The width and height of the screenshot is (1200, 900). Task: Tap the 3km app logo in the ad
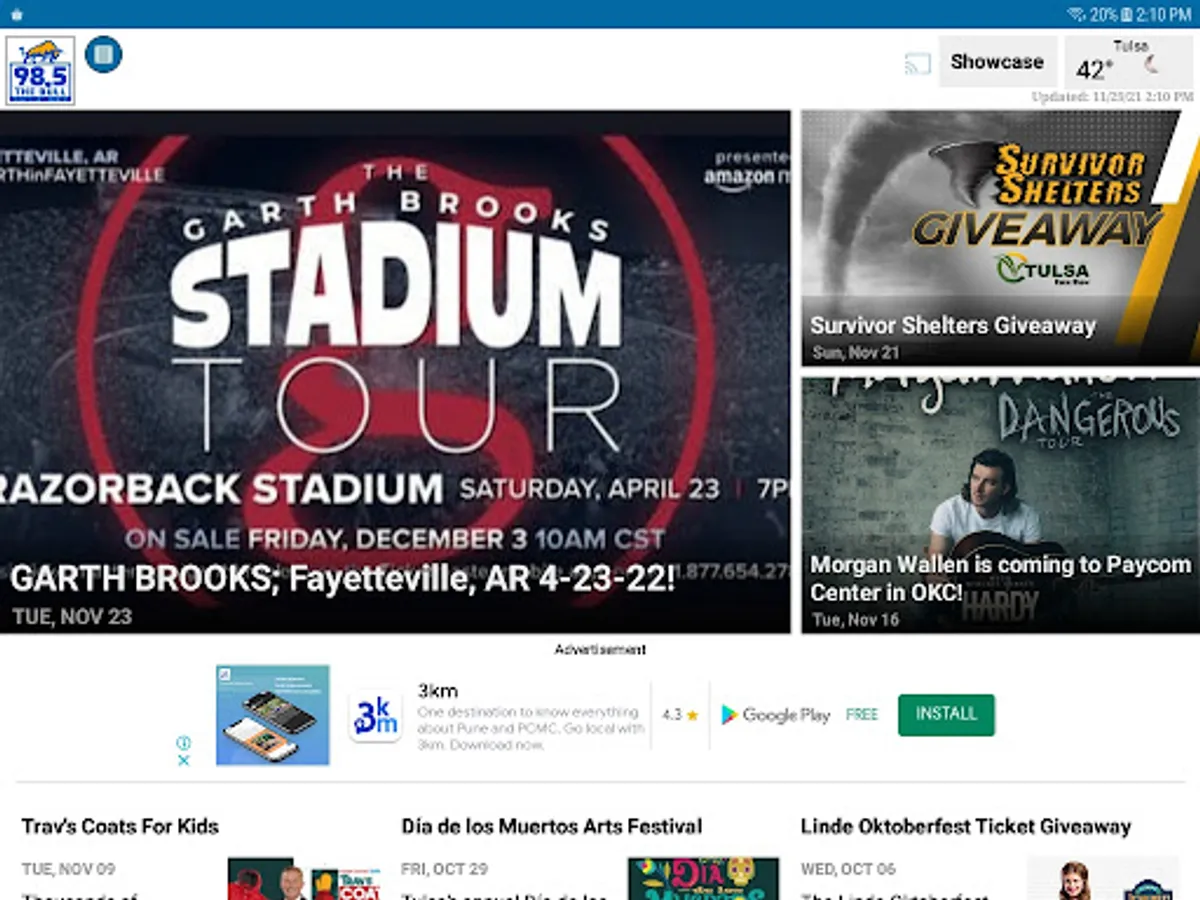tap(375, 717)
